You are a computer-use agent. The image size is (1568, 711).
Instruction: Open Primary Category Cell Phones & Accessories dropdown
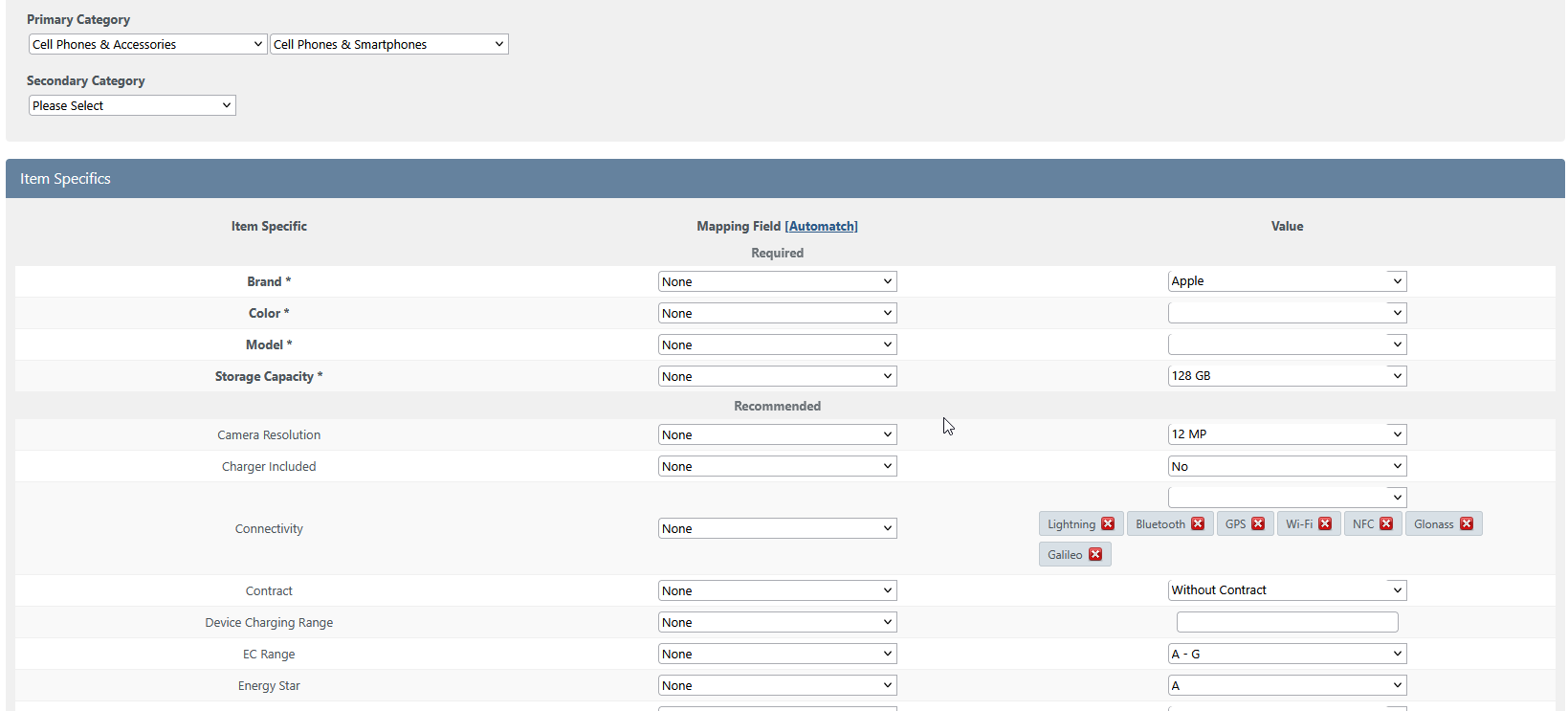click(x=147, y=44)
